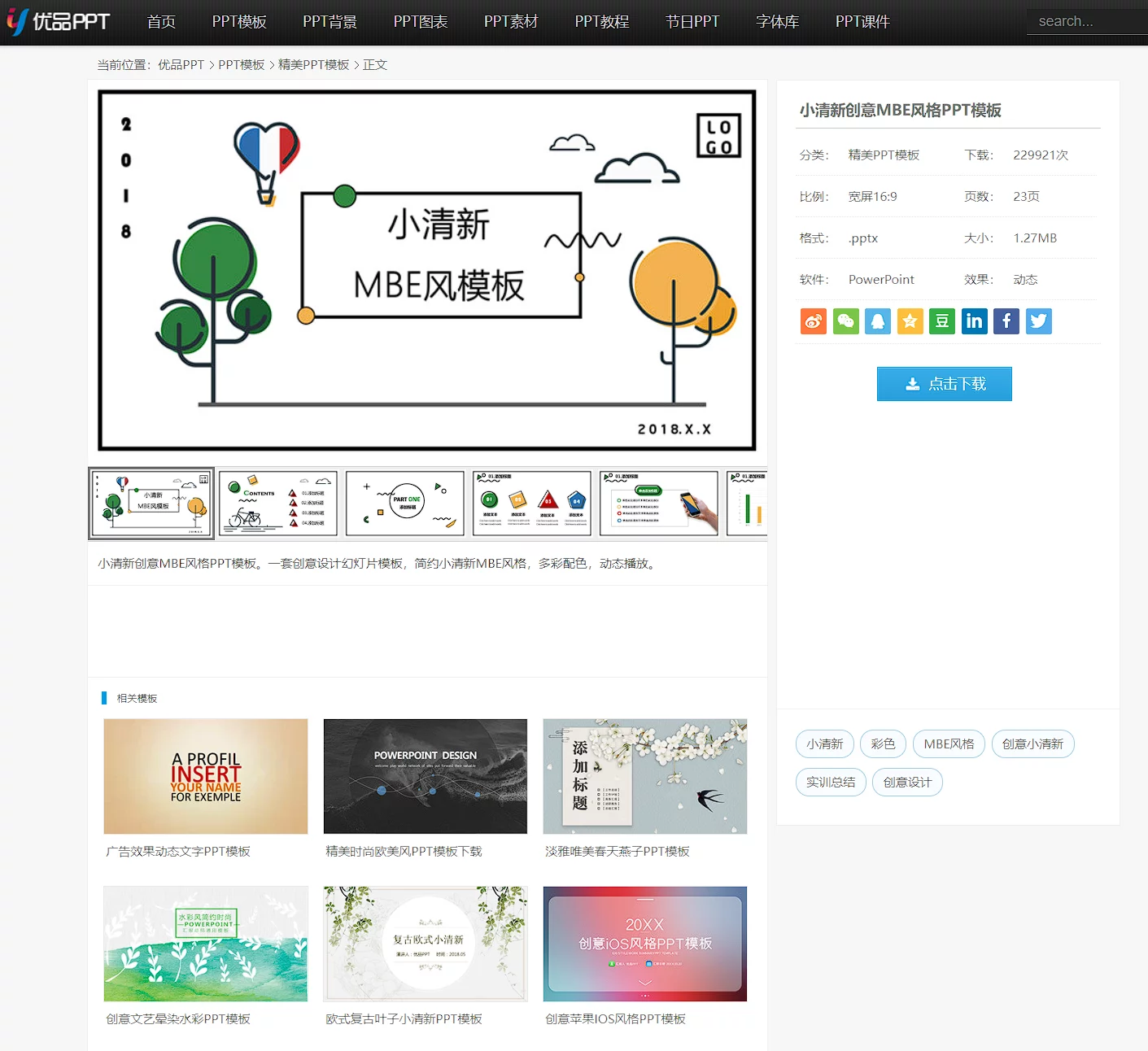
Task: Share the template on Facebook
Action: coord(1006,321)
